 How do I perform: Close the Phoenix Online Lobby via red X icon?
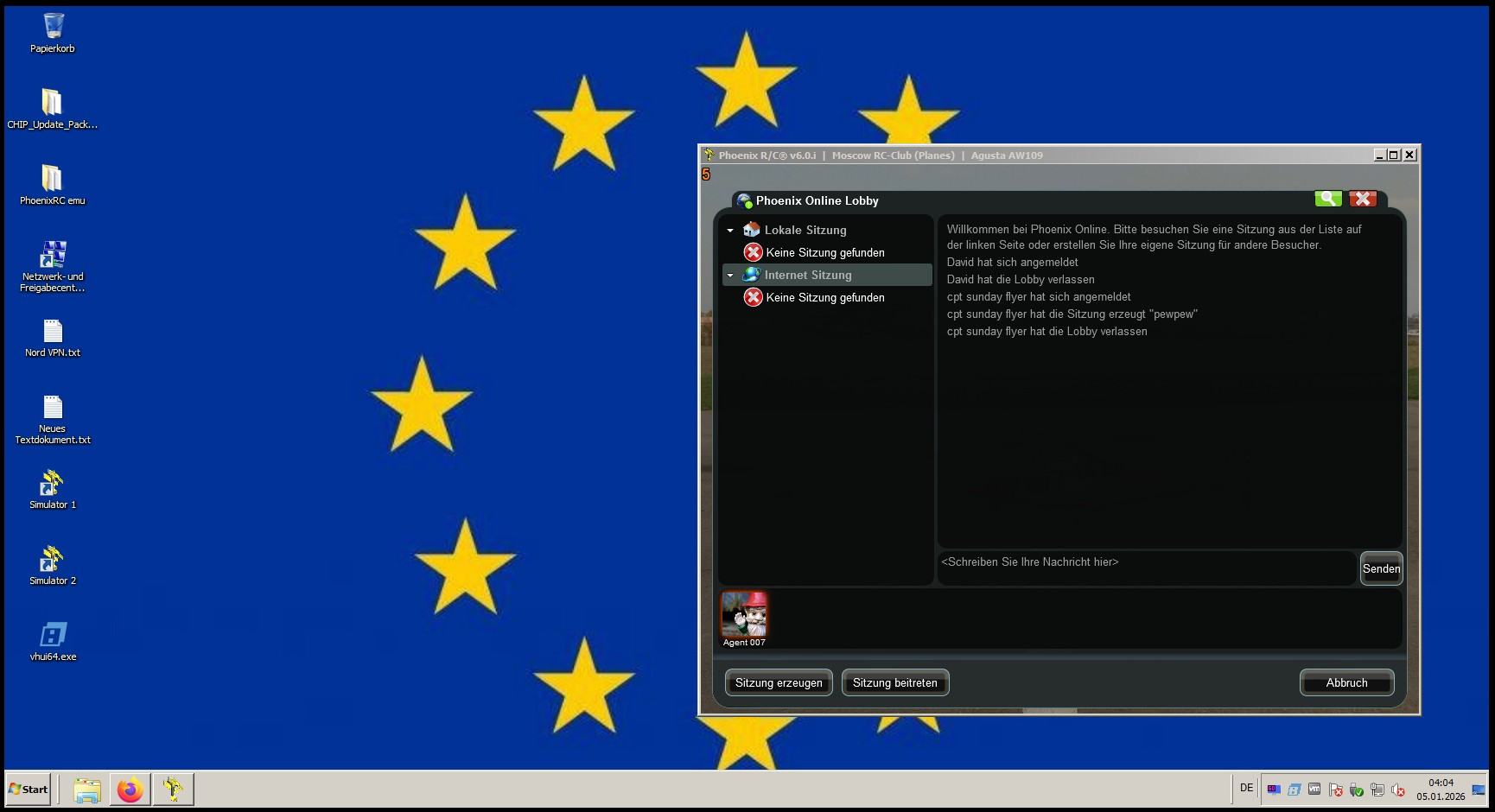tap(1363, 199)
